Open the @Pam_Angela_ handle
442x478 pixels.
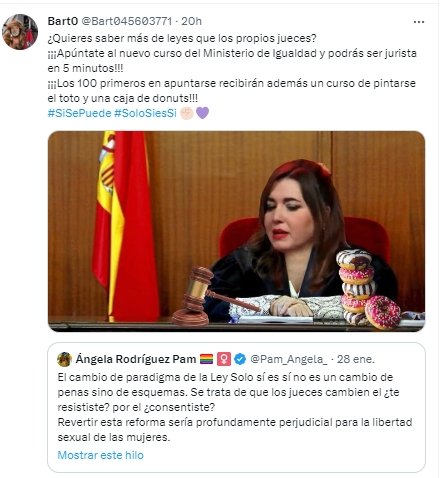289,359
